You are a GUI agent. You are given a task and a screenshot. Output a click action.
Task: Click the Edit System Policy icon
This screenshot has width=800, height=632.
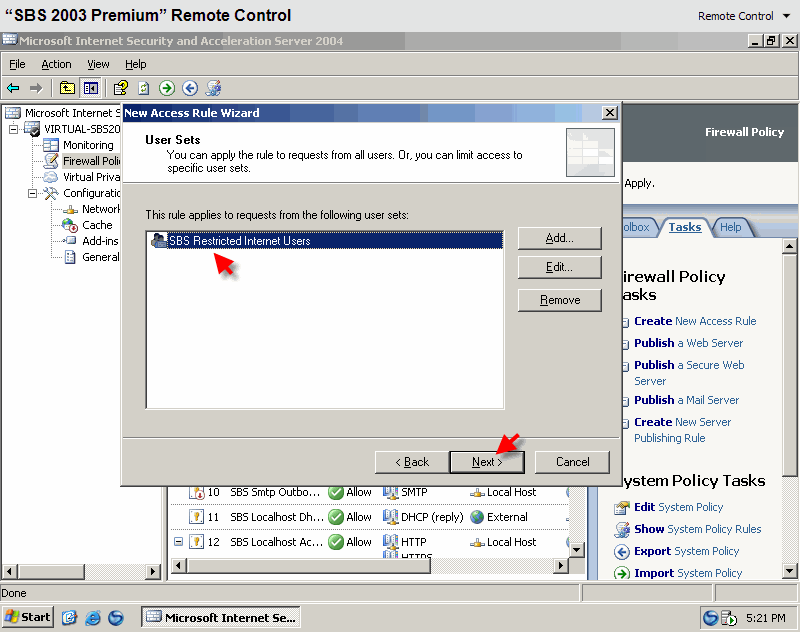pyautogui.click(x=621, y=507)
